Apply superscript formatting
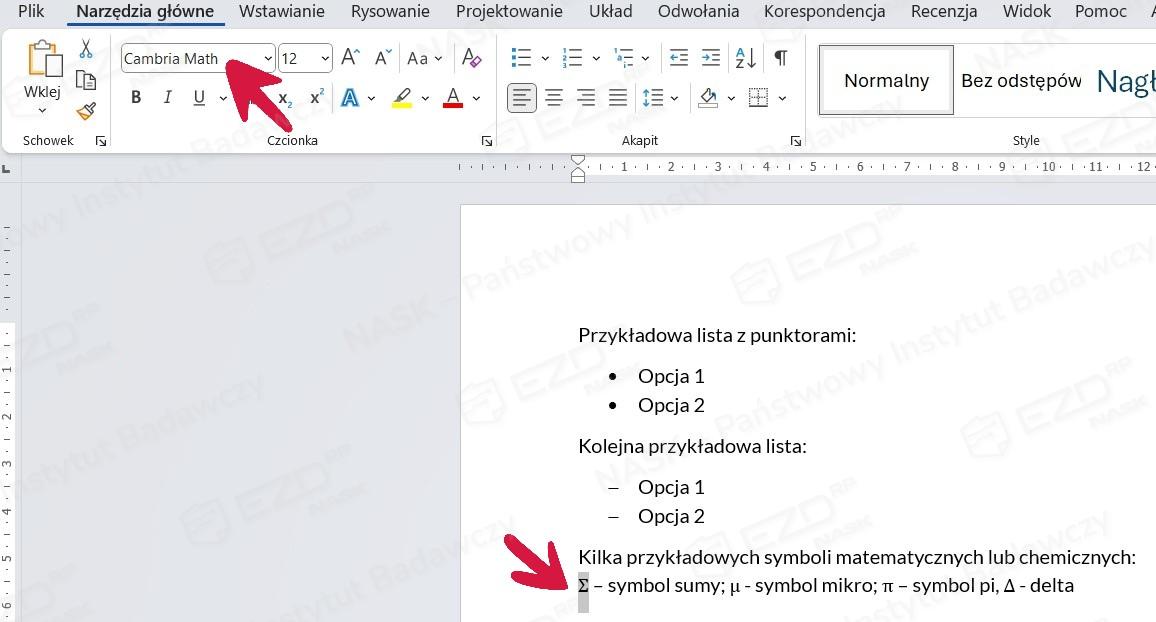1156x622 pixels. (316, 98)
